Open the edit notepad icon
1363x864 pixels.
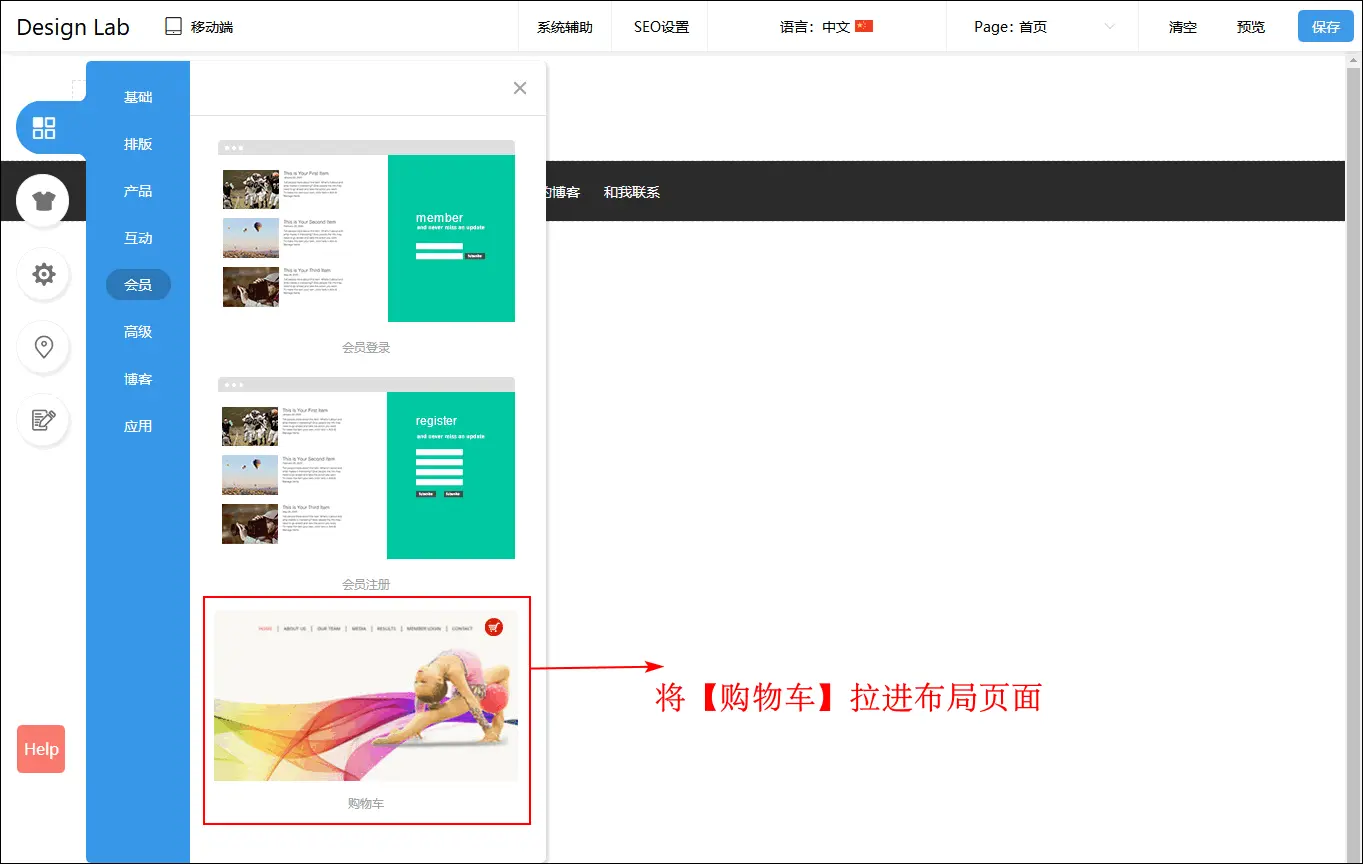point(43,420)
